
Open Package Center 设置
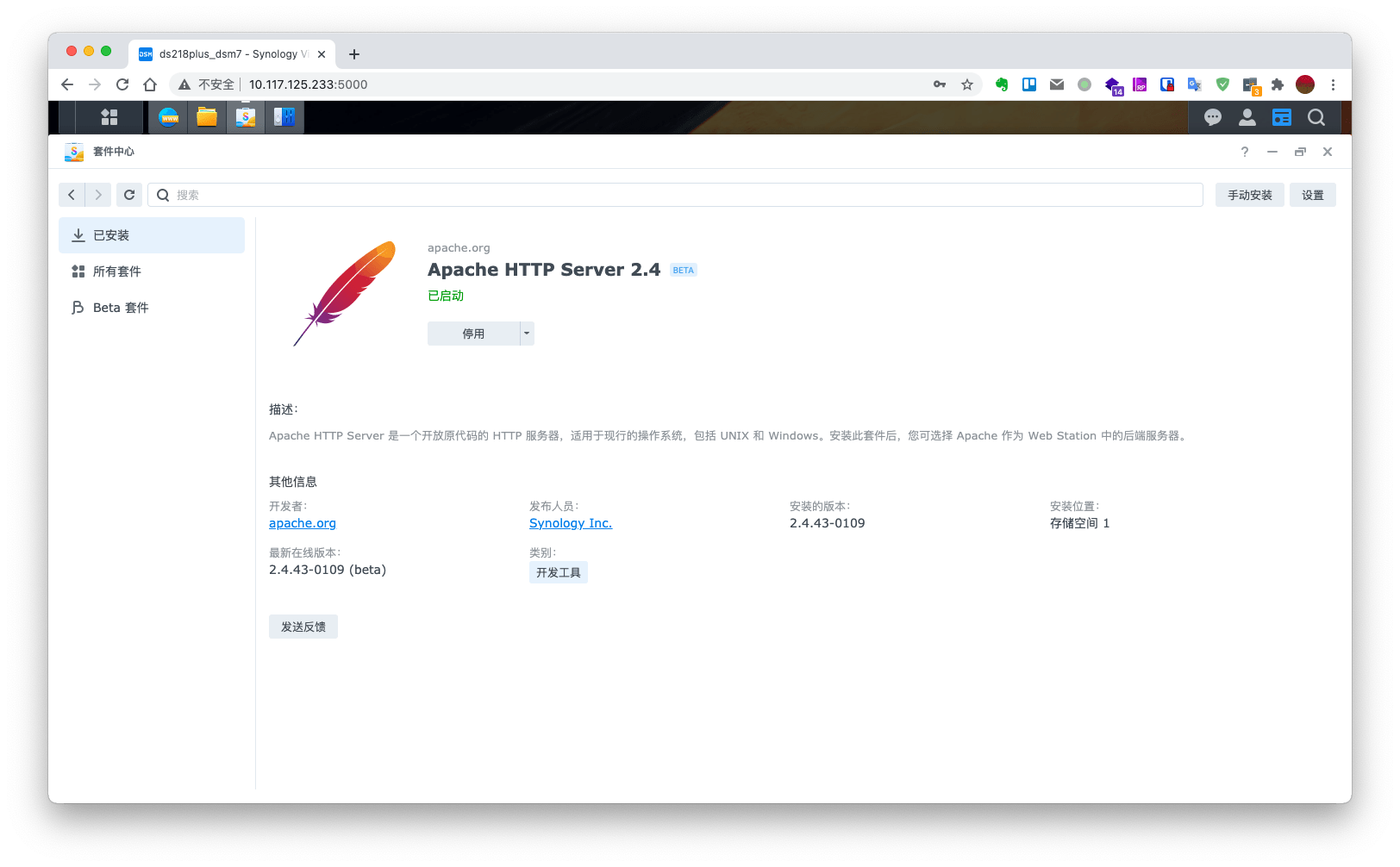pos(1313,195)
